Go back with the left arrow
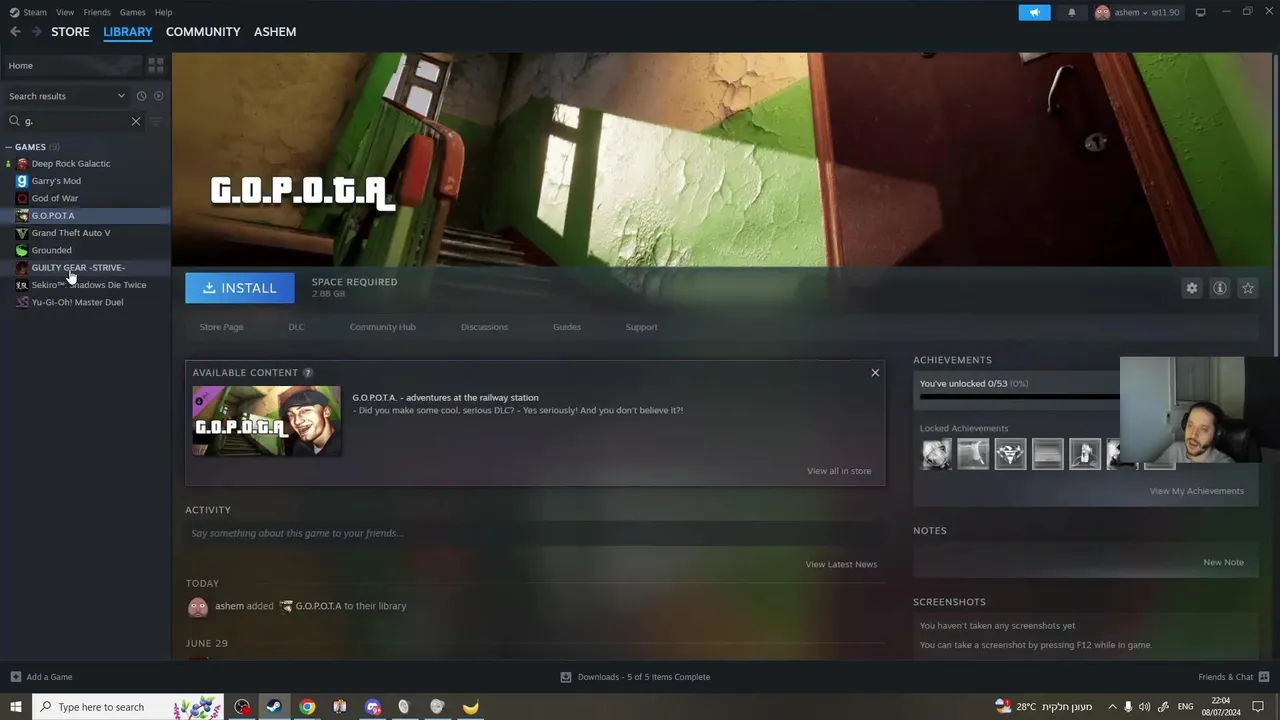The image size is (1280, 720). pyautogui.click(x=15, y=32)
